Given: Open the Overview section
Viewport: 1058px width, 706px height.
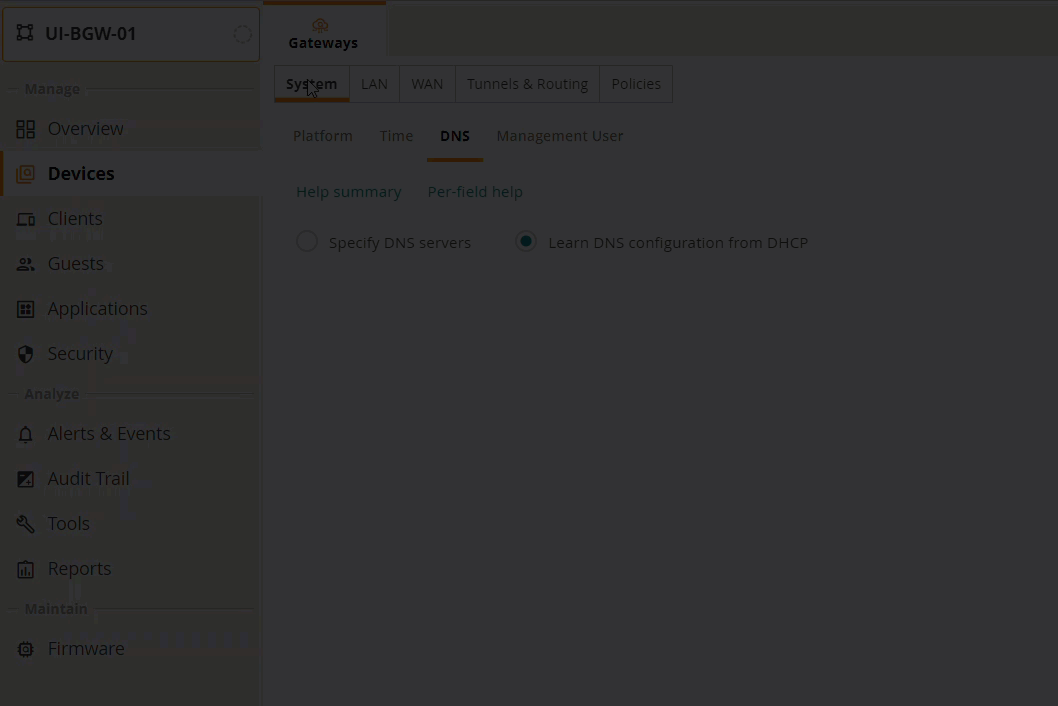Looking at the screenshot, I should [85, 128].
